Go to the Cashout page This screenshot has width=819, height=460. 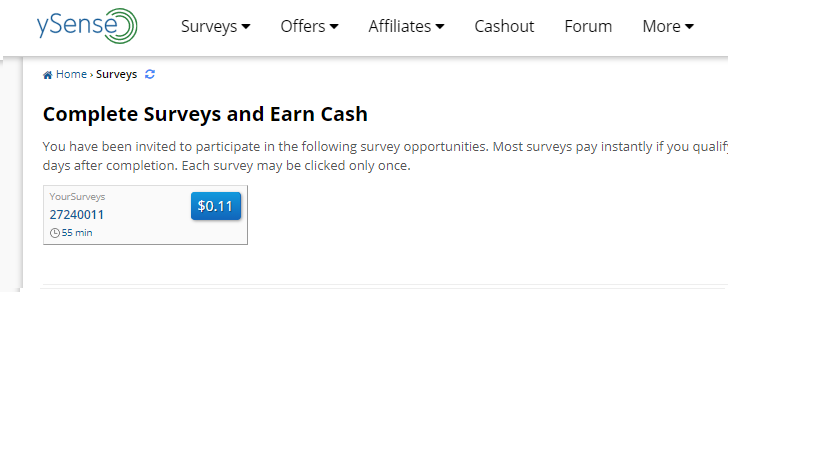(504, 26)
